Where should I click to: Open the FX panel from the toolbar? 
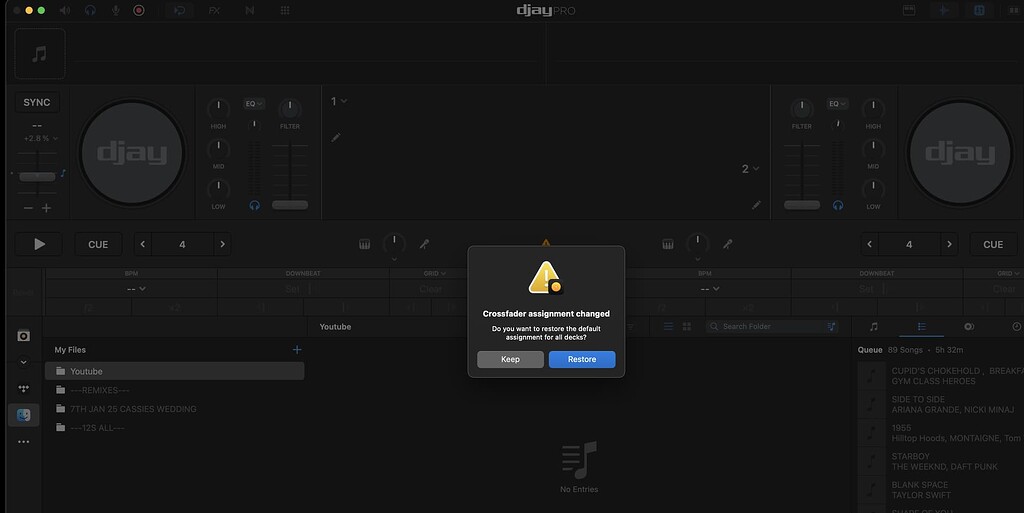[x=214, y=10]
